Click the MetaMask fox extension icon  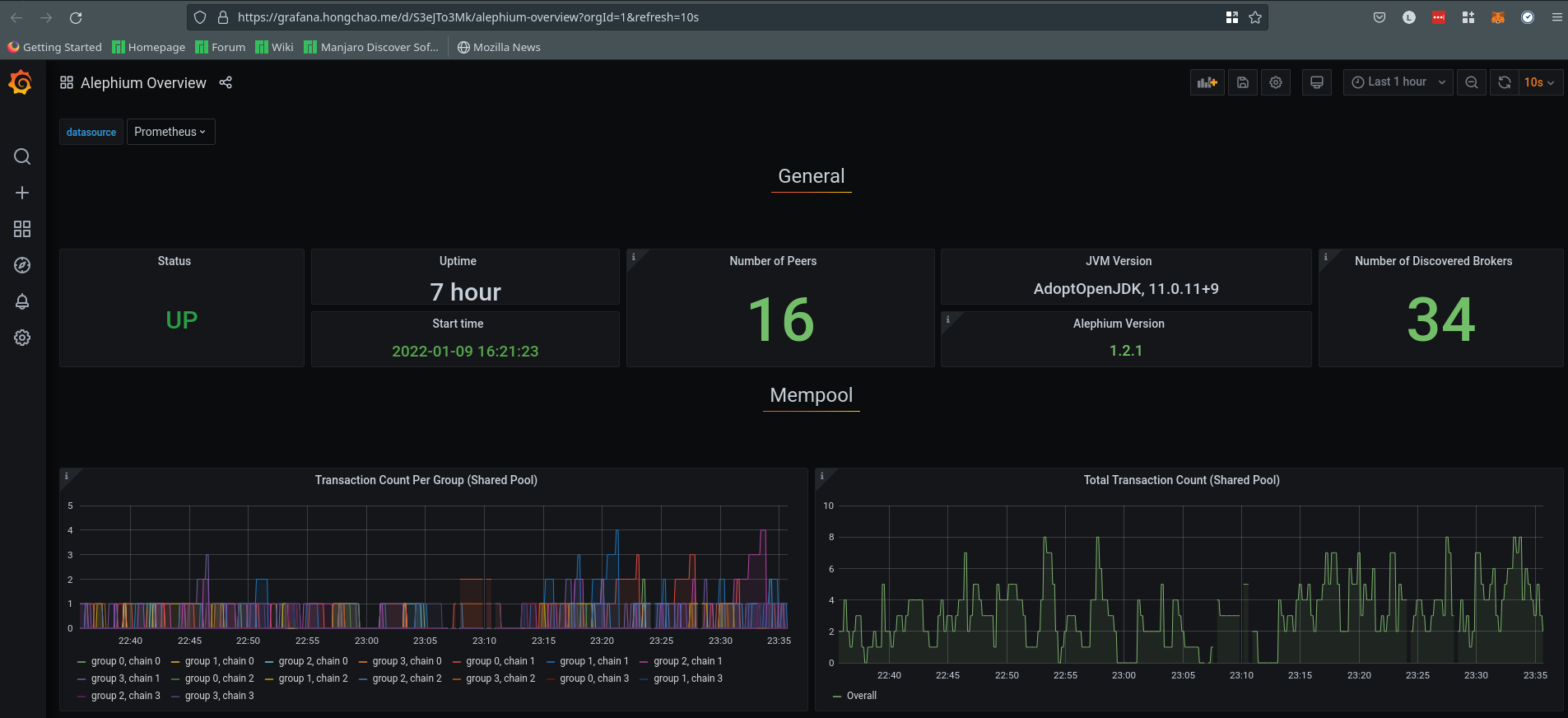tap(1498, 17)
